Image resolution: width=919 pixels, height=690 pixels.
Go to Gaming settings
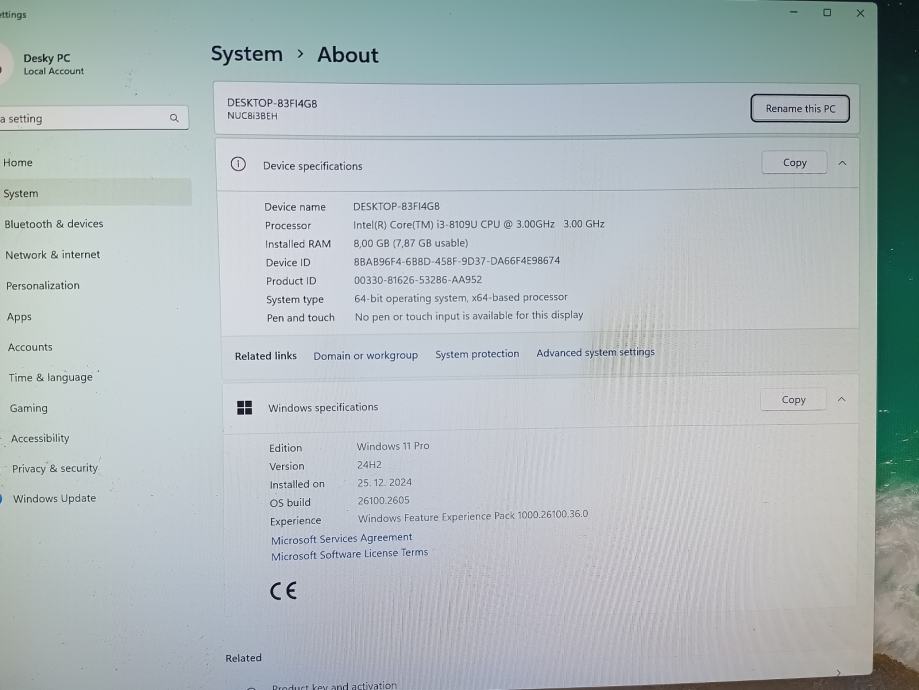pos(29,408)
